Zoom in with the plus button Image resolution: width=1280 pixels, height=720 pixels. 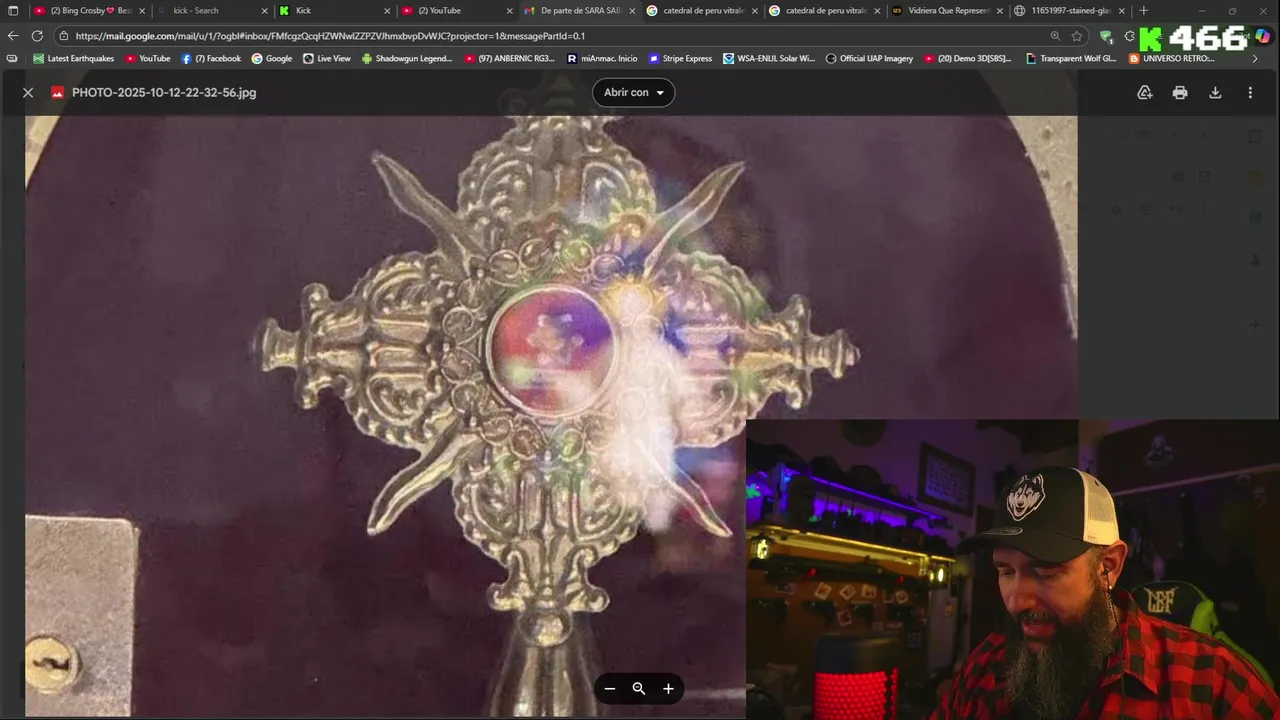[668, 688]
